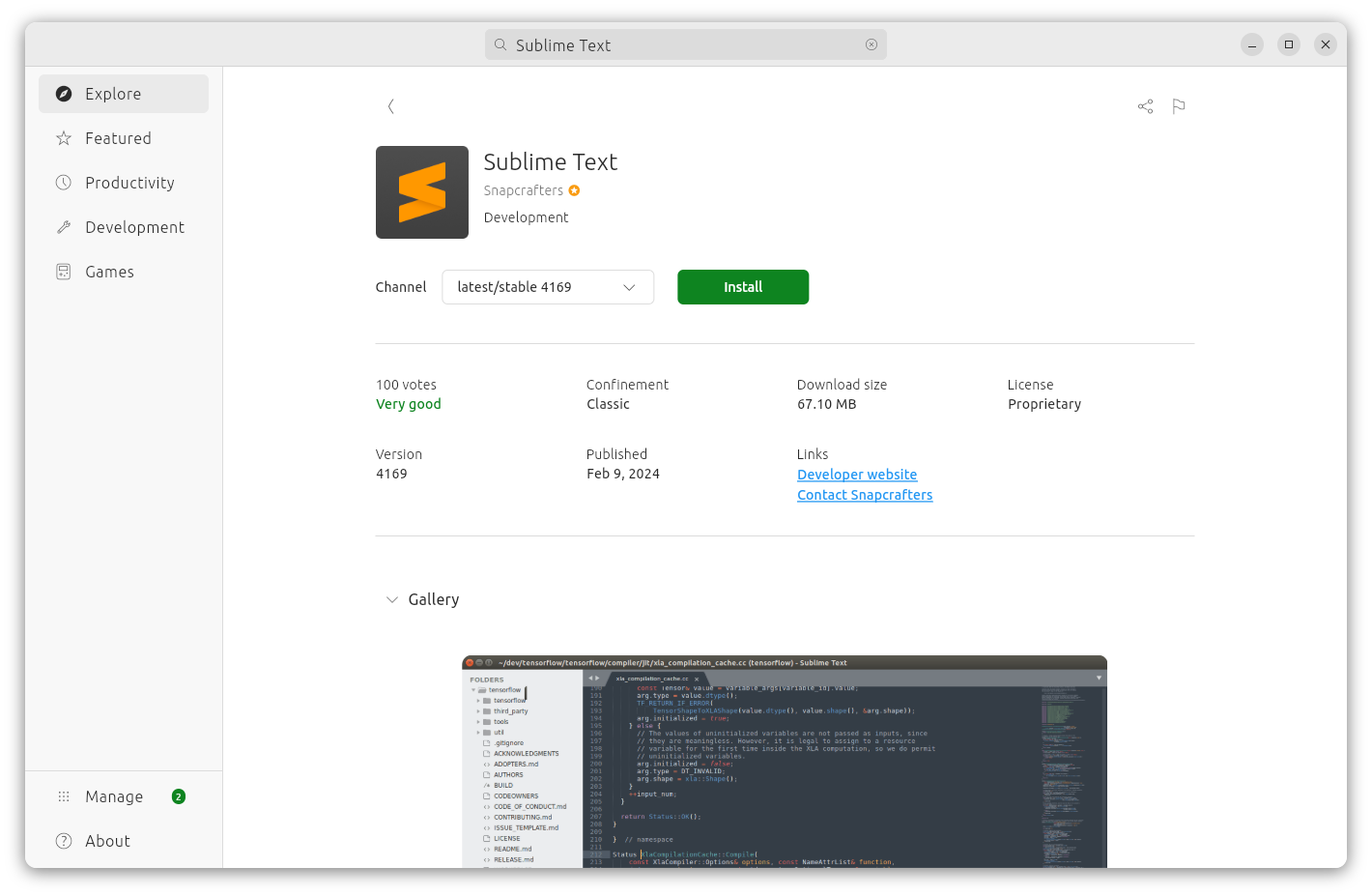The height and width of the screenshot is (896, 1372).
Task: Click the Classic confinement value
Action: 608,404
